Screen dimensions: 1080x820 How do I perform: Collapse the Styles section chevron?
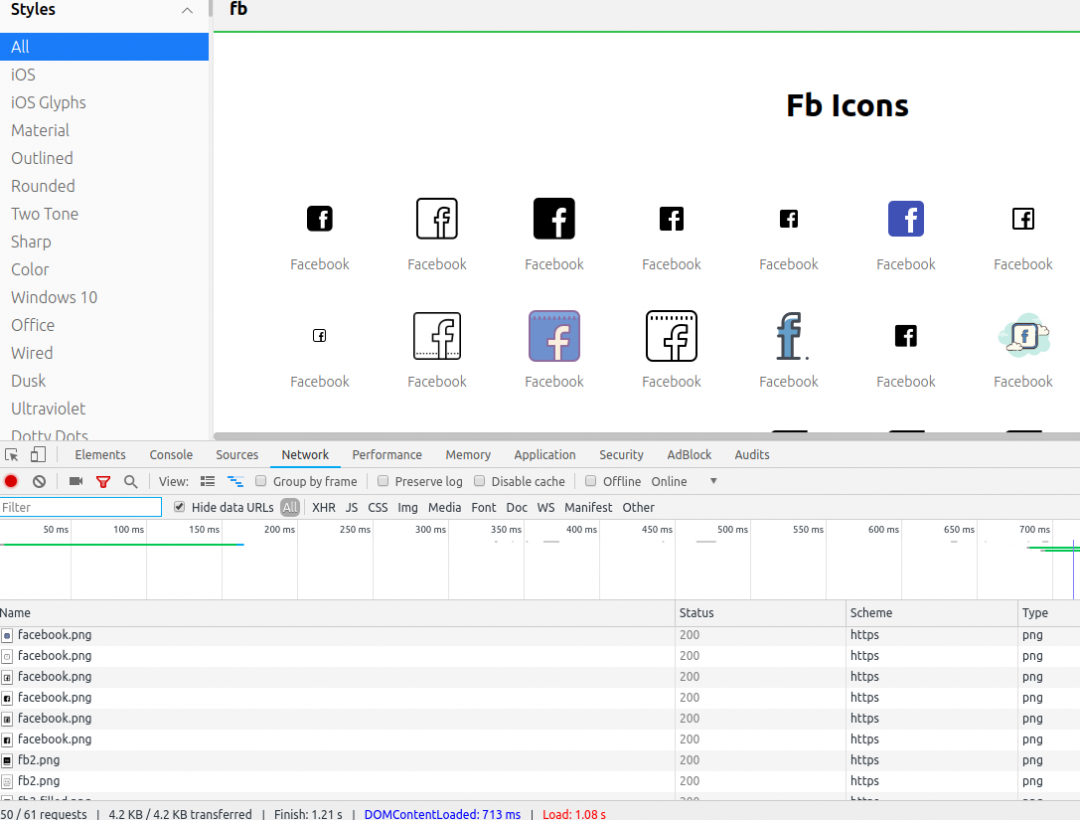point(187,10)
